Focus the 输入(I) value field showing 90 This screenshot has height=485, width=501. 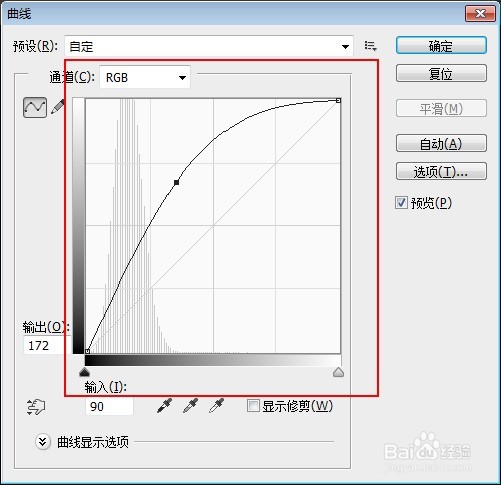coord(109,406)
